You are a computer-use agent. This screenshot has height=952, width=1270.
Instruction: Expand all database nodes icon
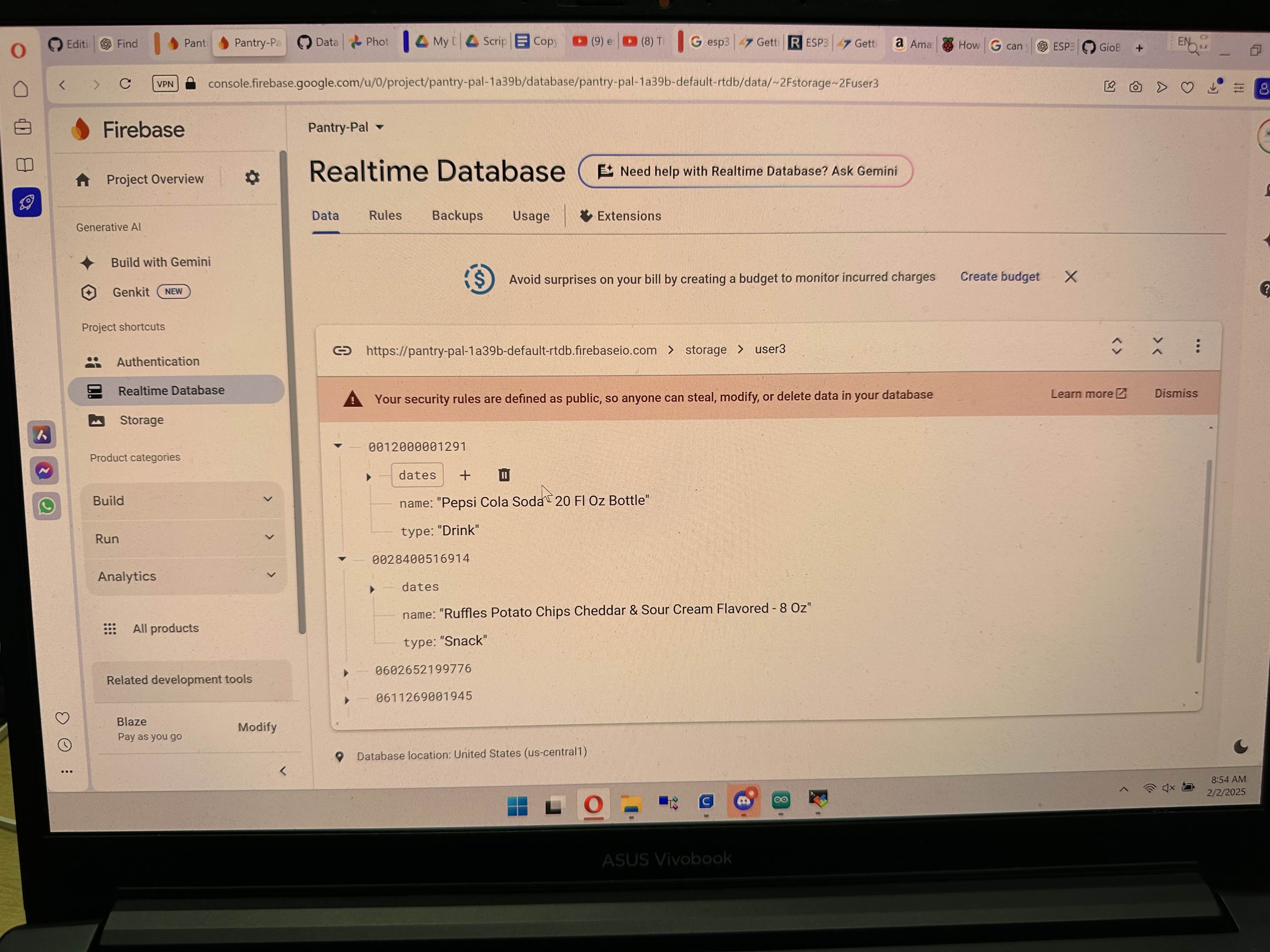point(1116,346)
